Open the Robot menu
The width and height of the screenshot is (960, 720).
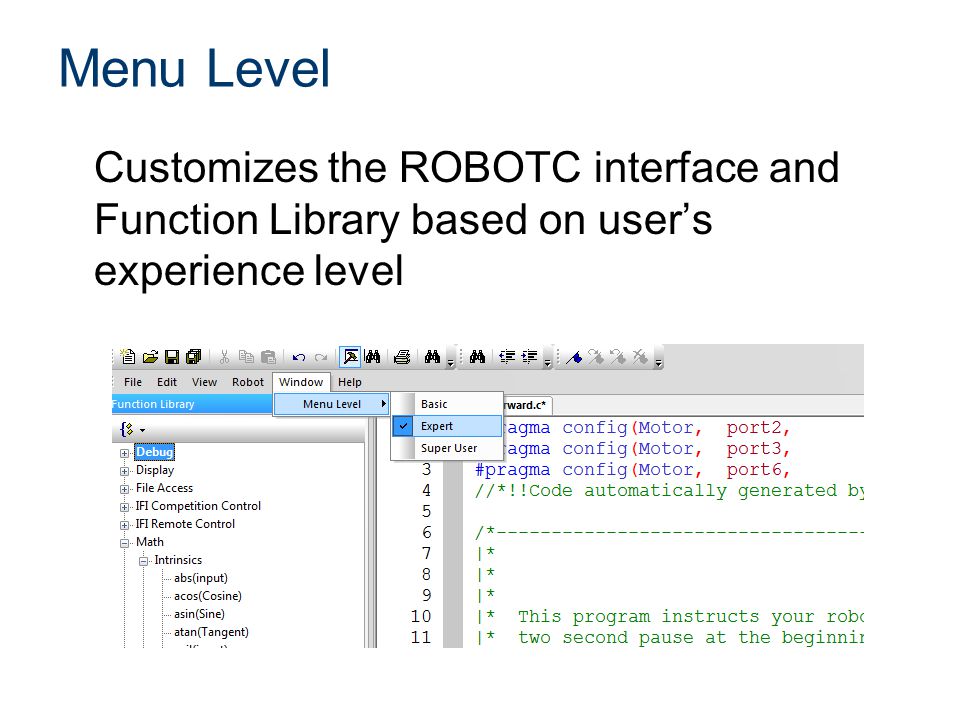tap(247, 382)
